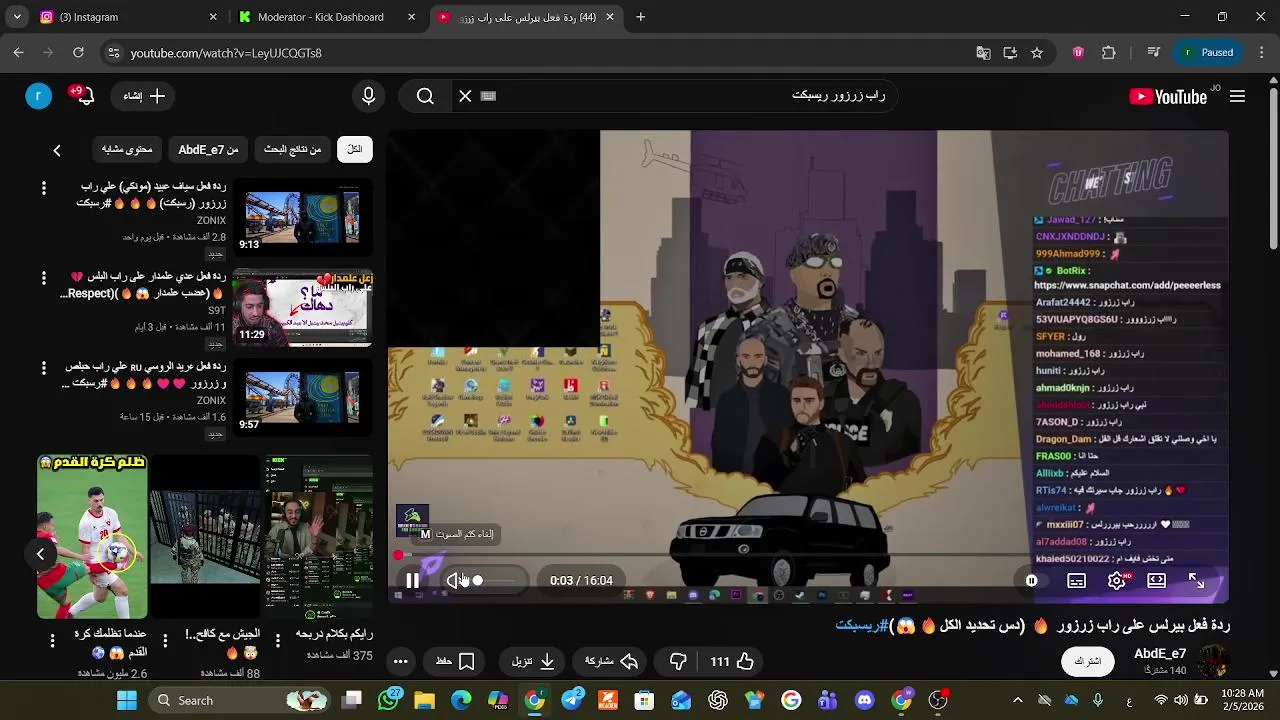Image resolution: width=1280 pixels, height=720 pixels.
Task: Toggle theater mode in the player
Action: click(x=1156, y=580)
